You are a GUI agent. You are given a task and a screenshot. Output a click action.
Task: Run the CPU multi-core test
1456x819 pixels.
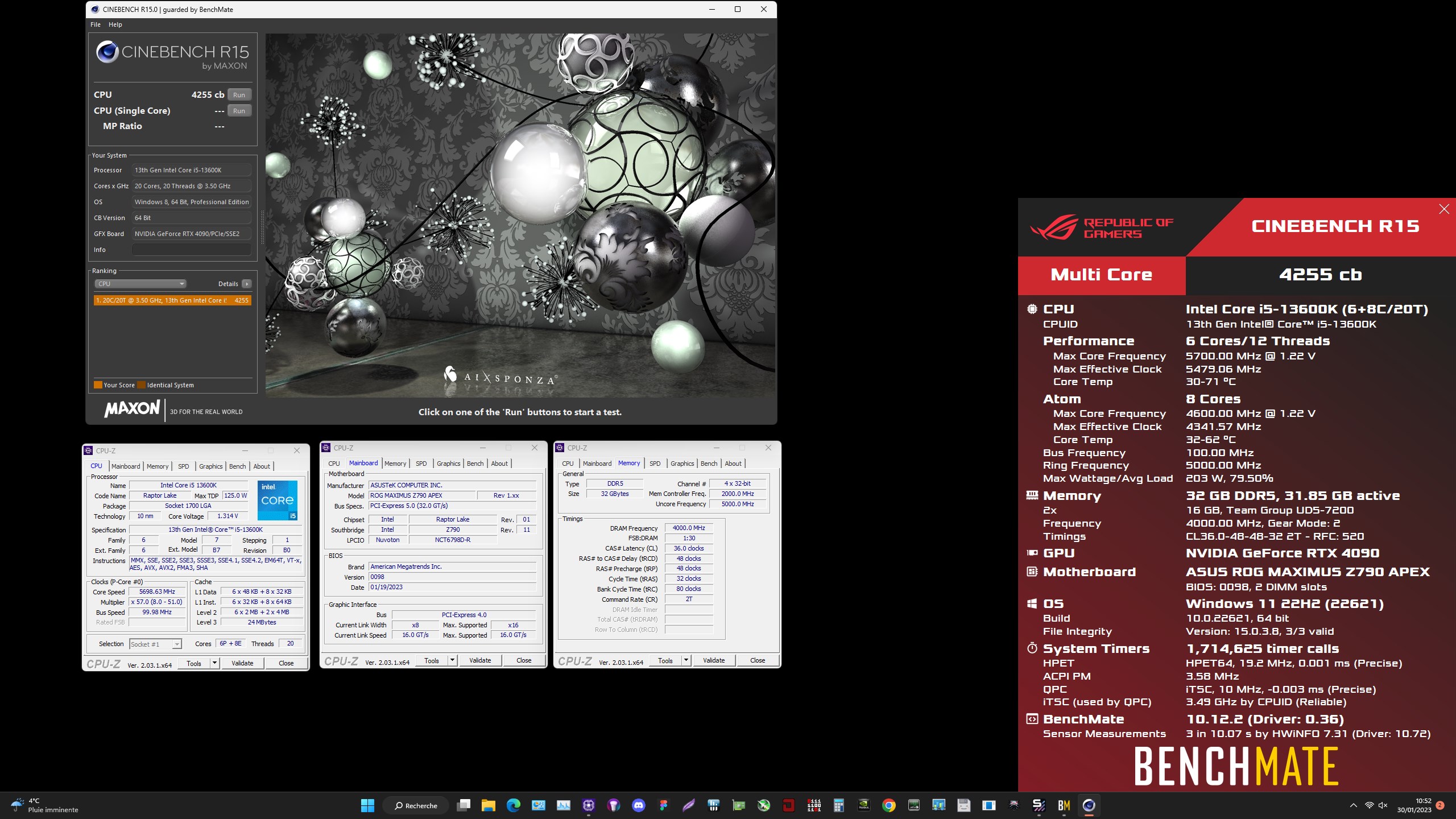239,95
